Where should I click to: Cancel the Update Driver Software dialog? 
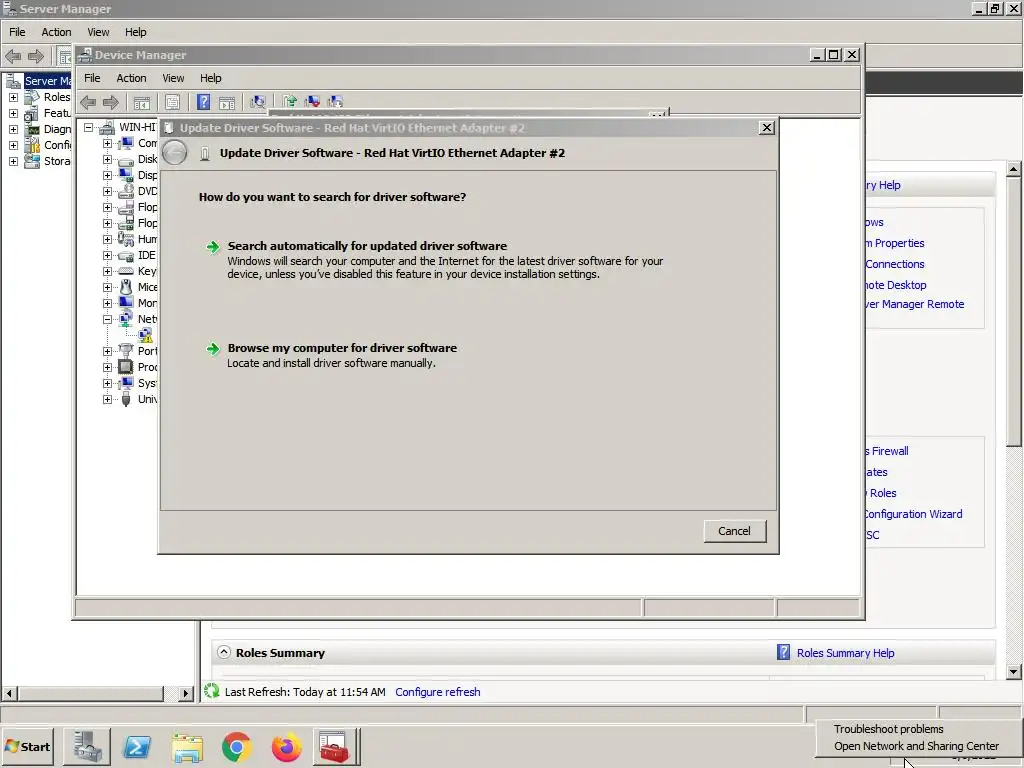[735, 531]
